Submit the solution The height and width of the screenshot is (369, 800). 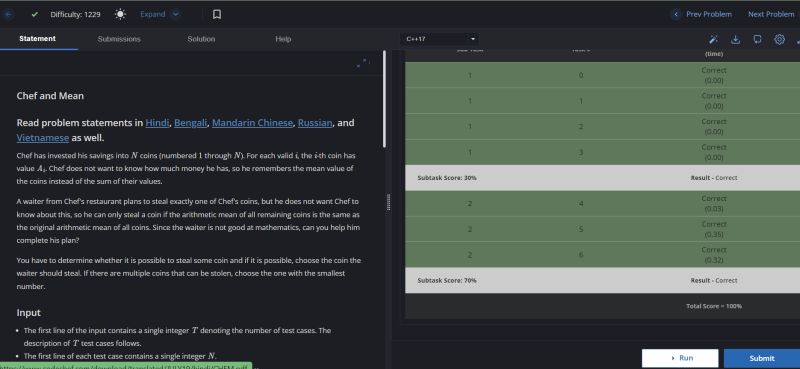[762, 358]
